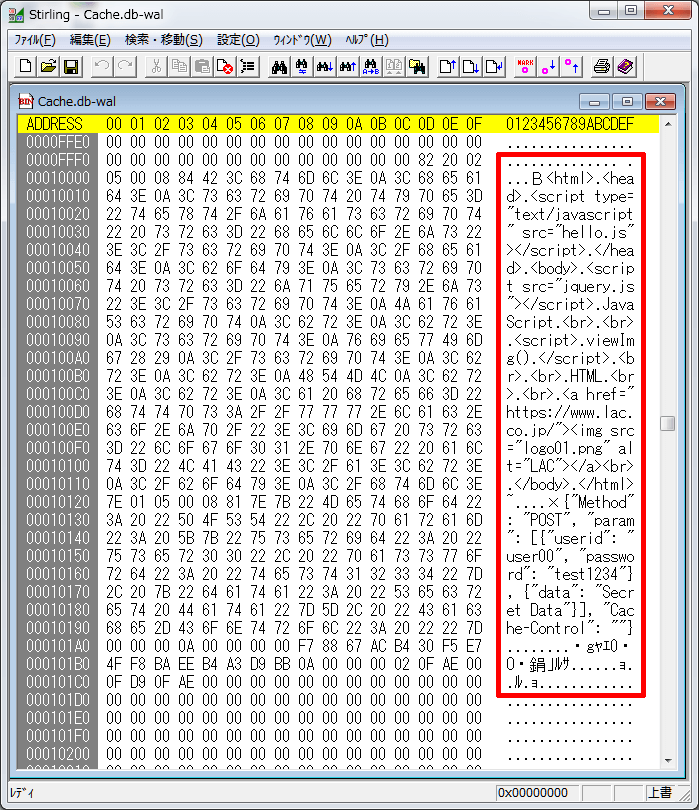The image size is (699, 810).
Task: Click the previous mark up arrow icon
Action: point(571,67)
